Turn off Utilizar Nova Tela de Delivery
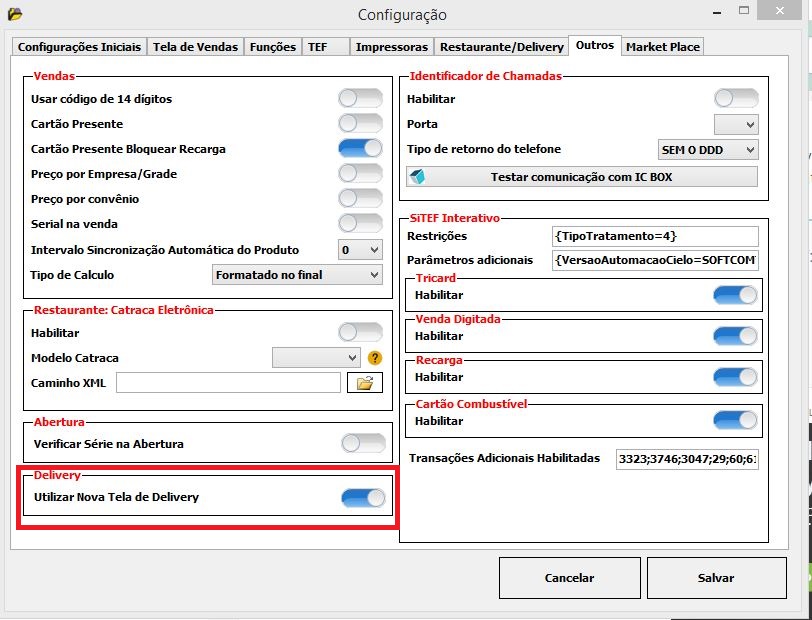The width and height of the screenshot is (812, 620). coord(363,497)
